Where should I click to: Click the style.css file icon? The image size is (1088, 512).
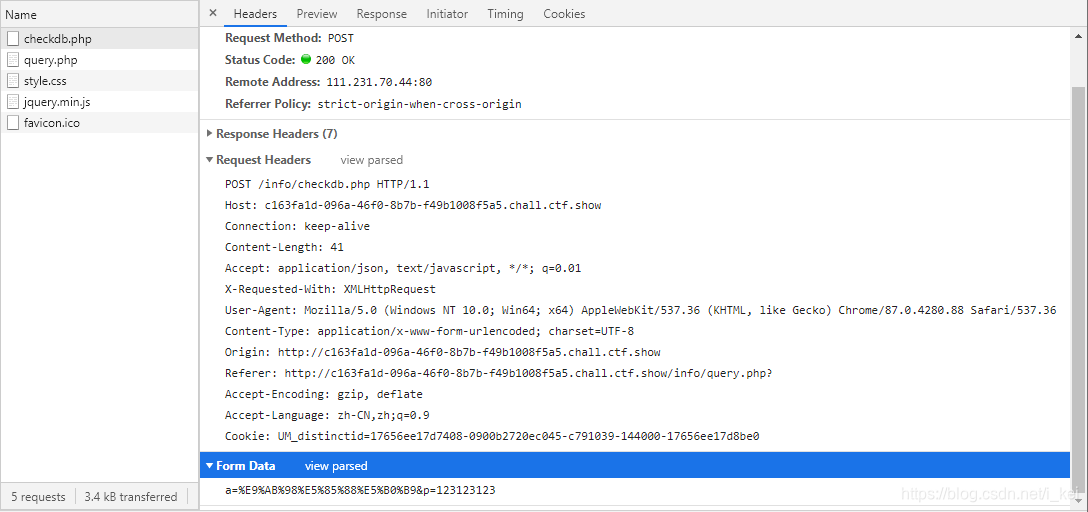(13, 80)
